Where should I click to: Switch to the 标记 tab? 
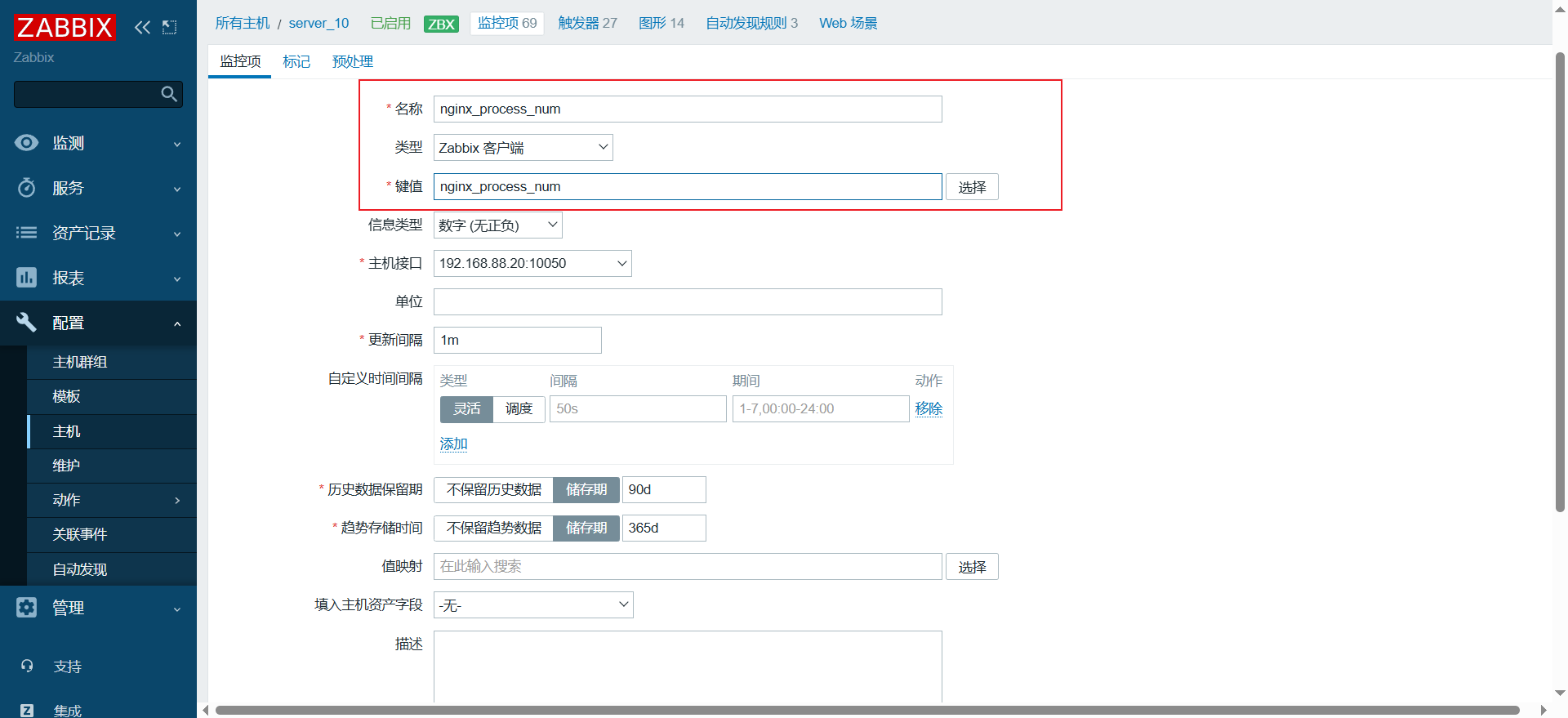(x=296, y=61)
